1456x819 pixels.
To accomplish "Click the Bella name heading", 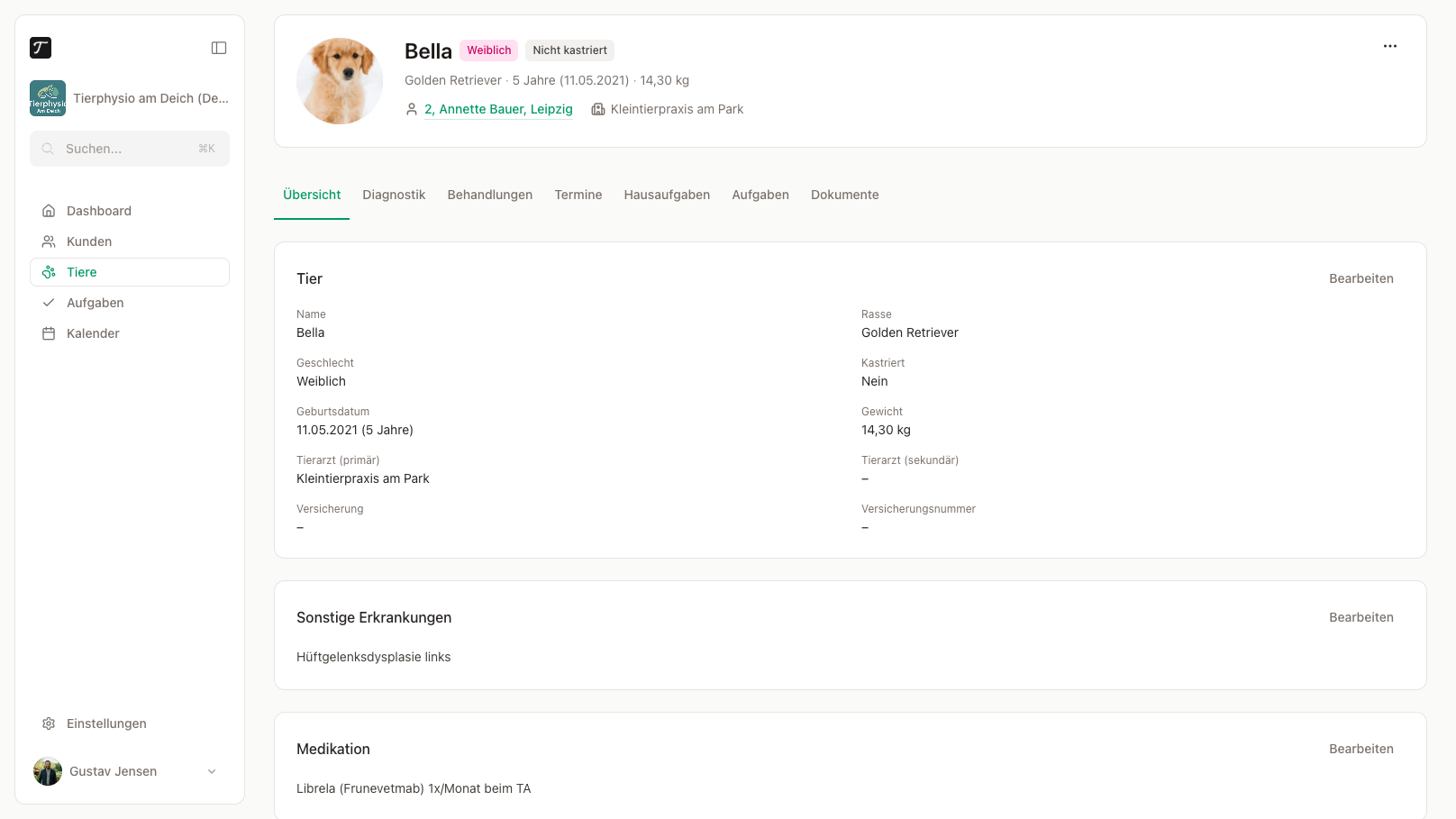I will click(x=428, y=51).
